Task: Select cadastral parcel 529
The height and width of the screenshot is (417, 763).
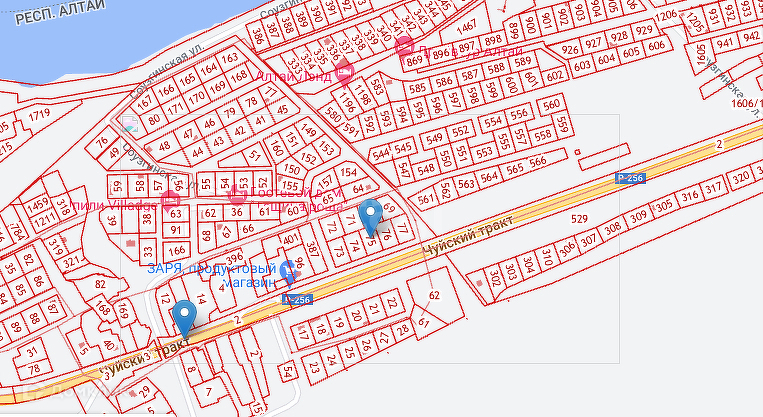Action: (579, 218)
